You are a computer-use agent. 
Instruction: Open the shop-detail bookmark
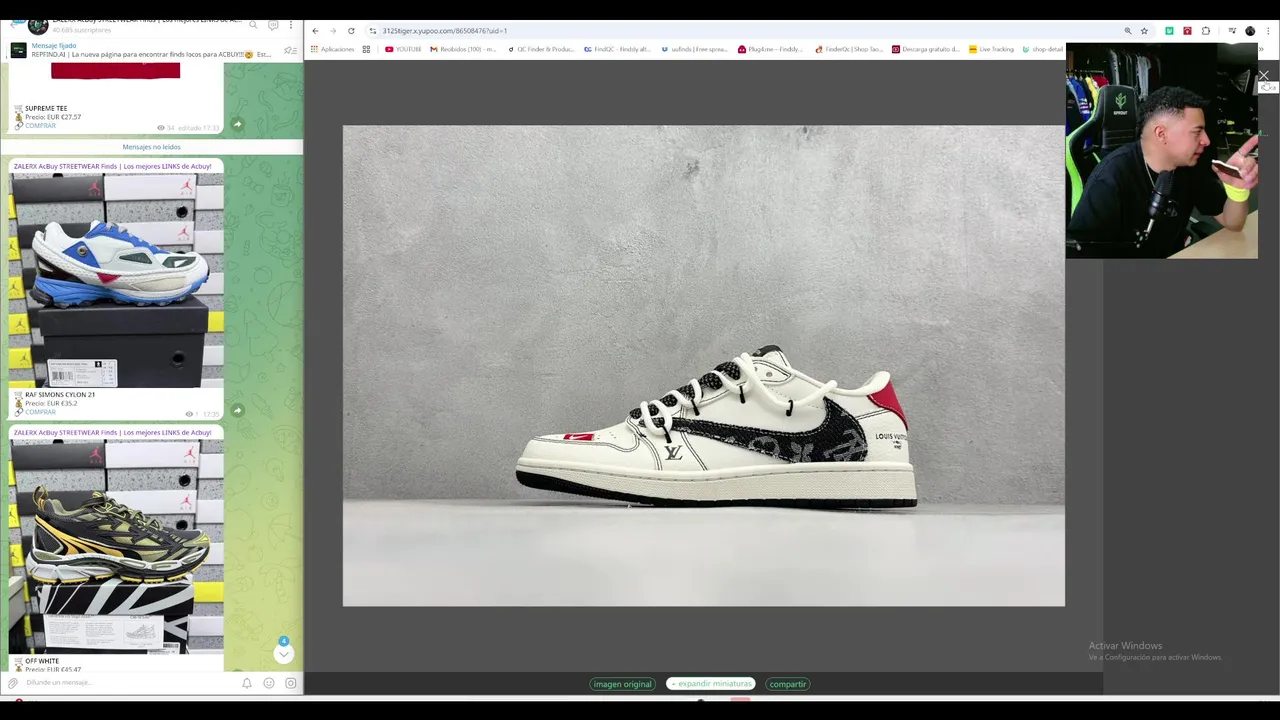[1043, 49]
